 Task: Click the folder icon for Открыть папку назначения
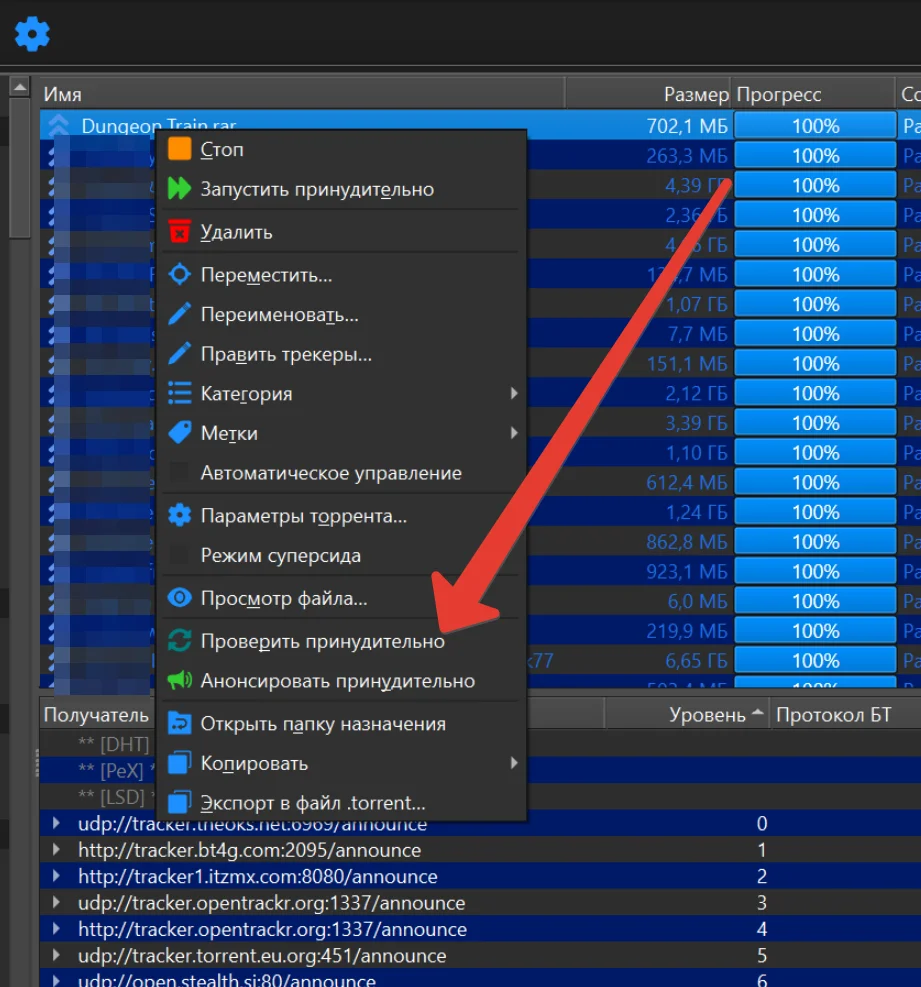click(179, 724)
